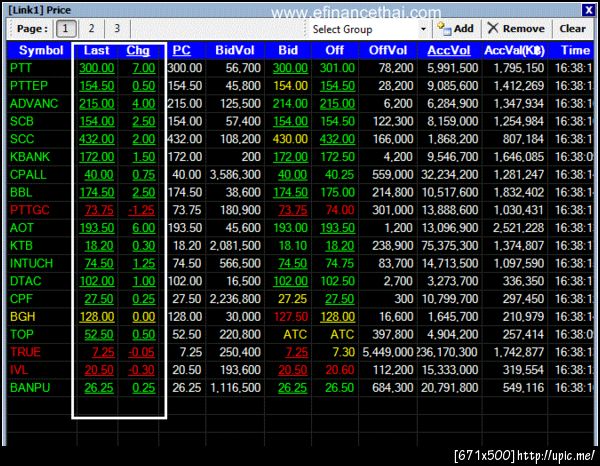Click KBANK BidVol 200
600x466 pixels.
[250, 157]
